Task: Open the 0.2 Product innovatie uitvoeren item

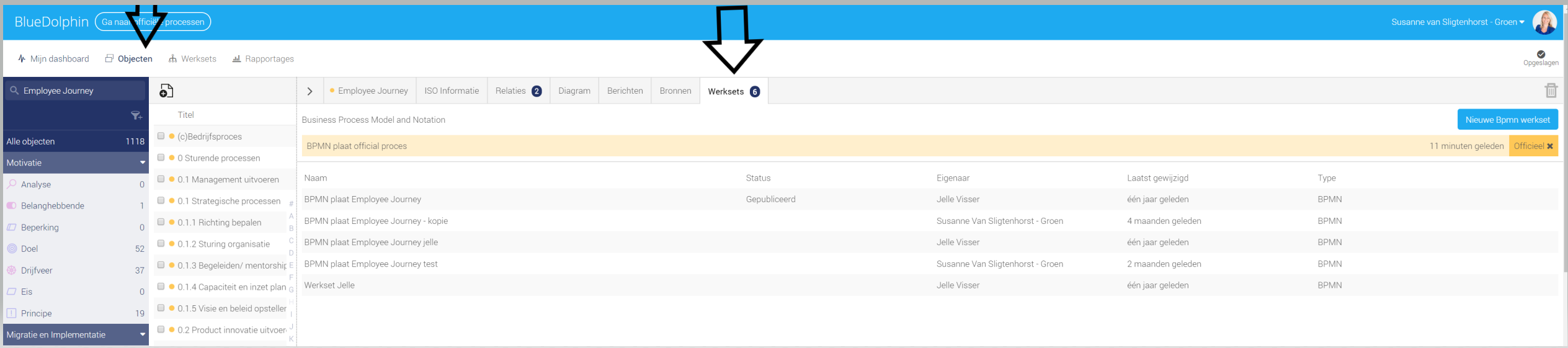Action: pos(231,330)
